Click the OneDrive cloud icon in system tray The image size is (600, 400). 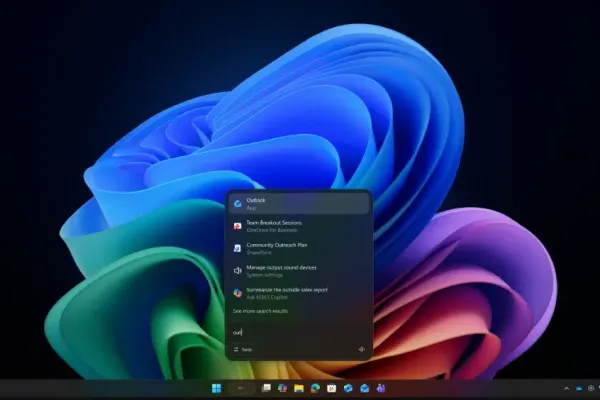579,389
